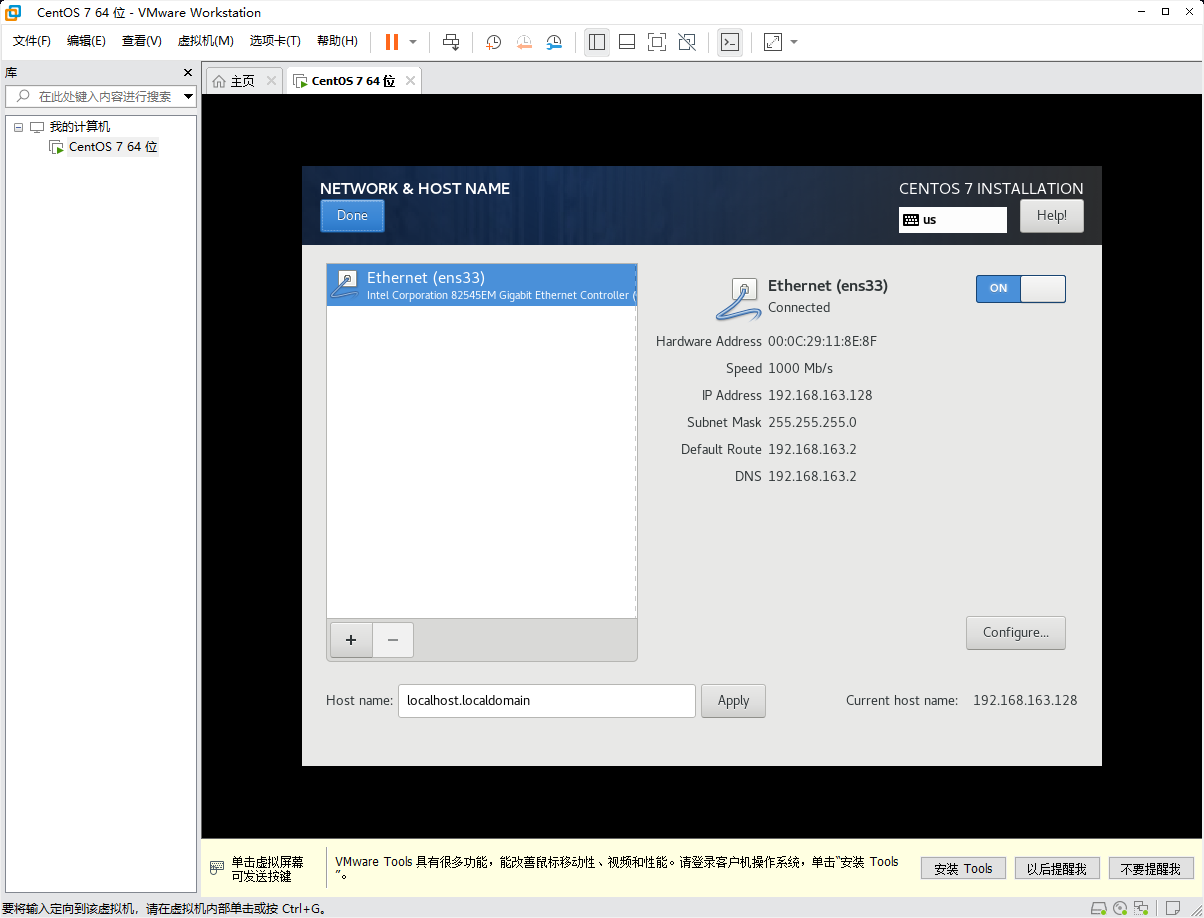
Task: Click the Hardware Address 00:0C:29:11:8E:8F text
Action: tap(822, 342)
